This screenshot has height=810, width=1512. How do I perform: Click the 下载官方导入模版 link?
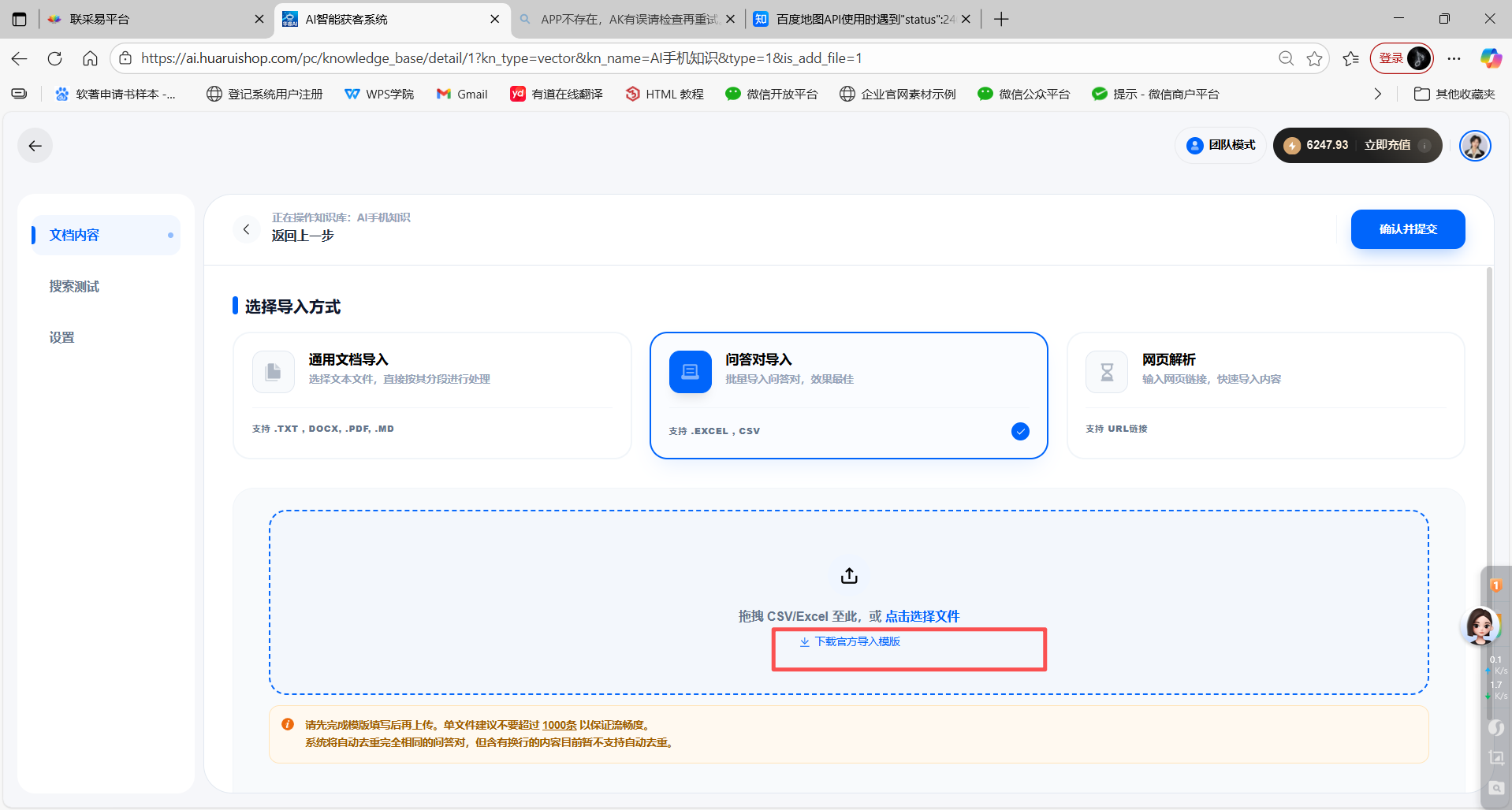coord(857,641)
